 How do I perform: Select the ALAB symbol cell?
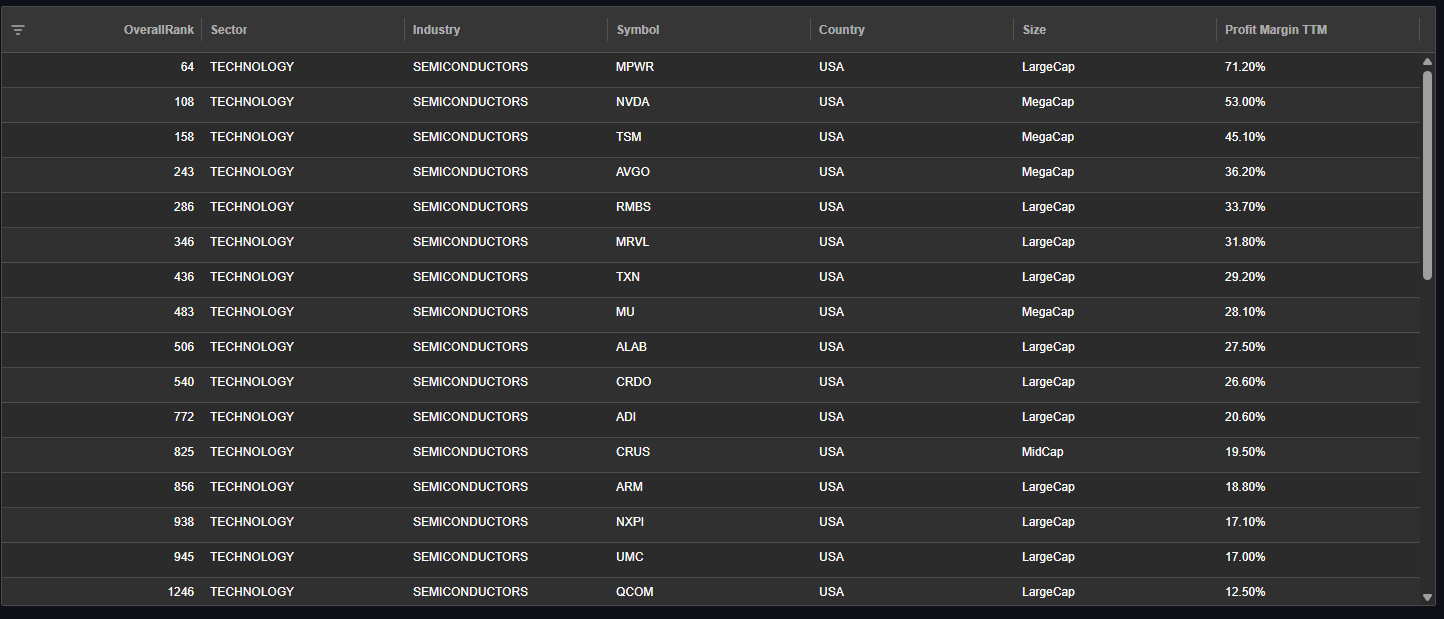pos(632,347)
